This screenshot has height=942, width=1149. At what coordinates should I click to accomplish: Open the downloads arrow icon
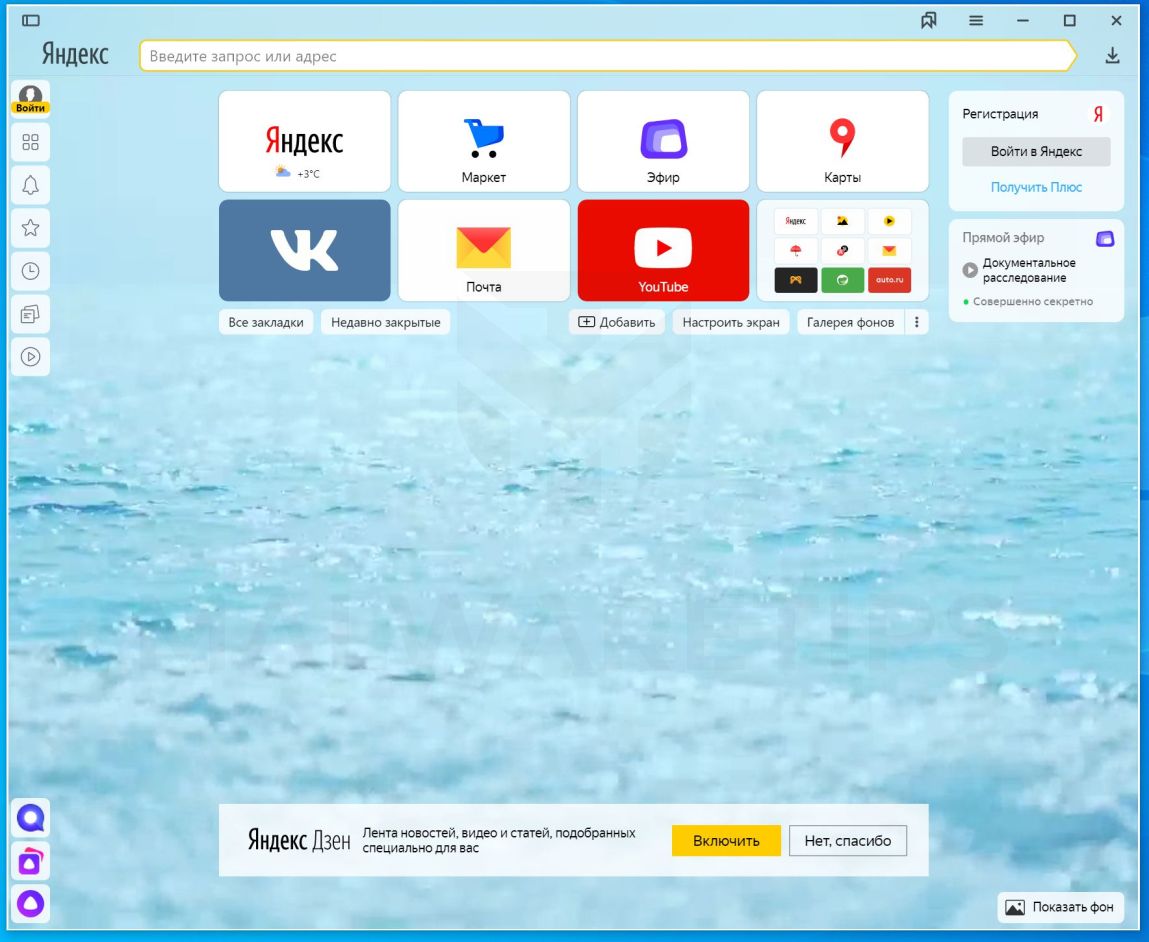point(1112,56)
